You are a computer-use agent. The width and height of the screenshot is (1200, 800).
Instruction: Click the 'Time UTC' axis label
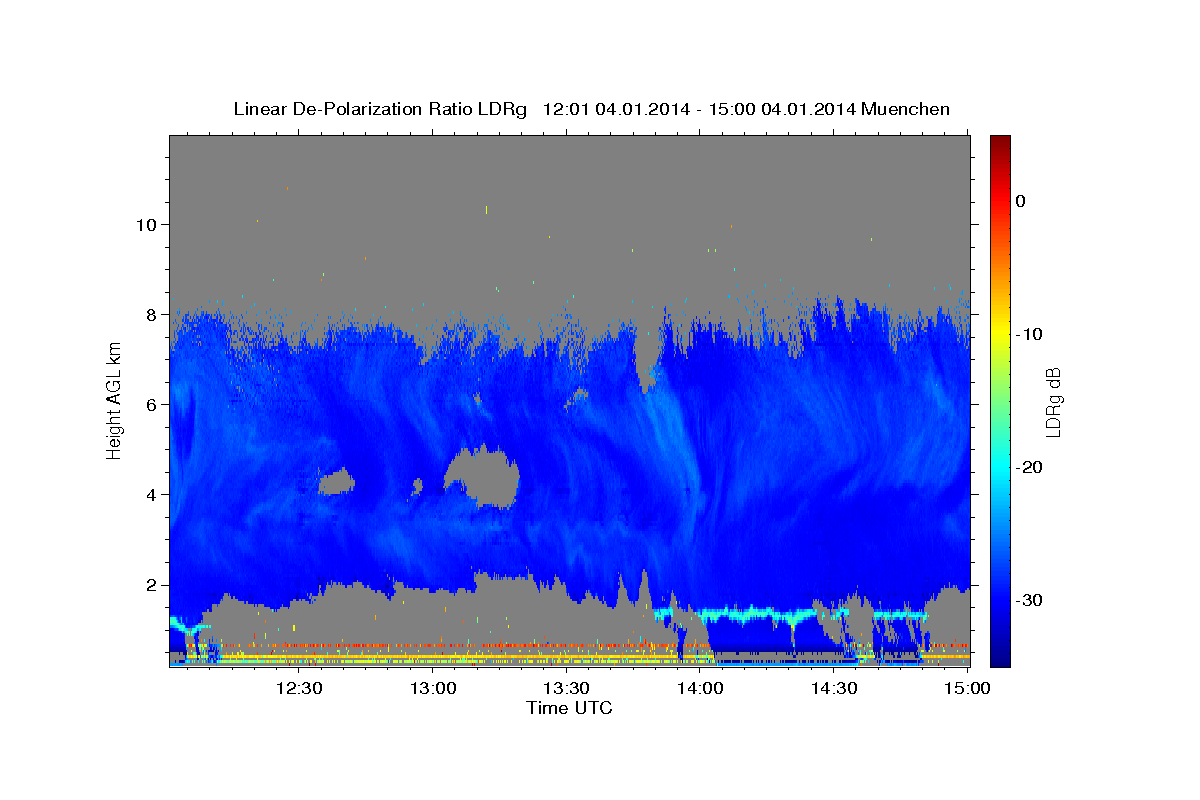pyautogui.click(x=569, y=708)
